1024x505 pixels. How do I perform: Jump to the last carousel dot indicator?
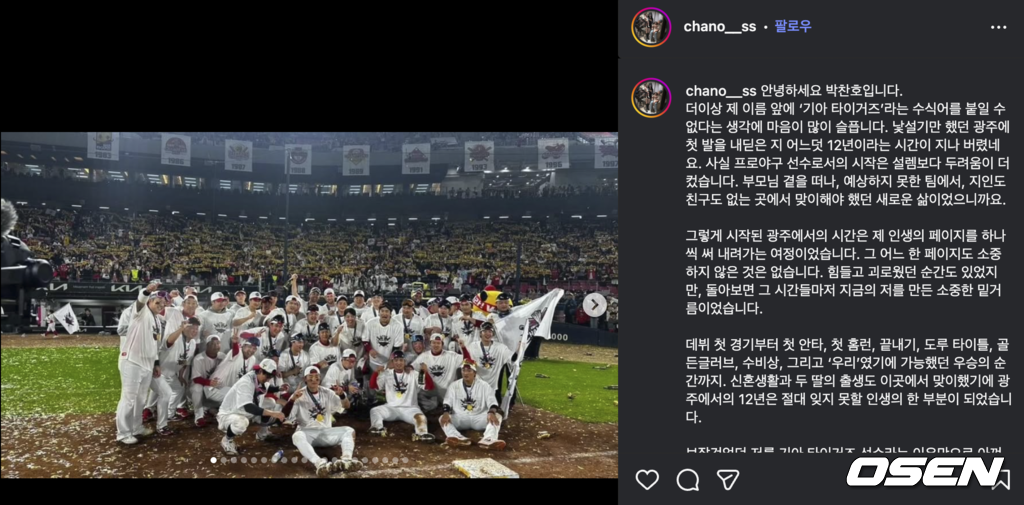coord(406,460)
